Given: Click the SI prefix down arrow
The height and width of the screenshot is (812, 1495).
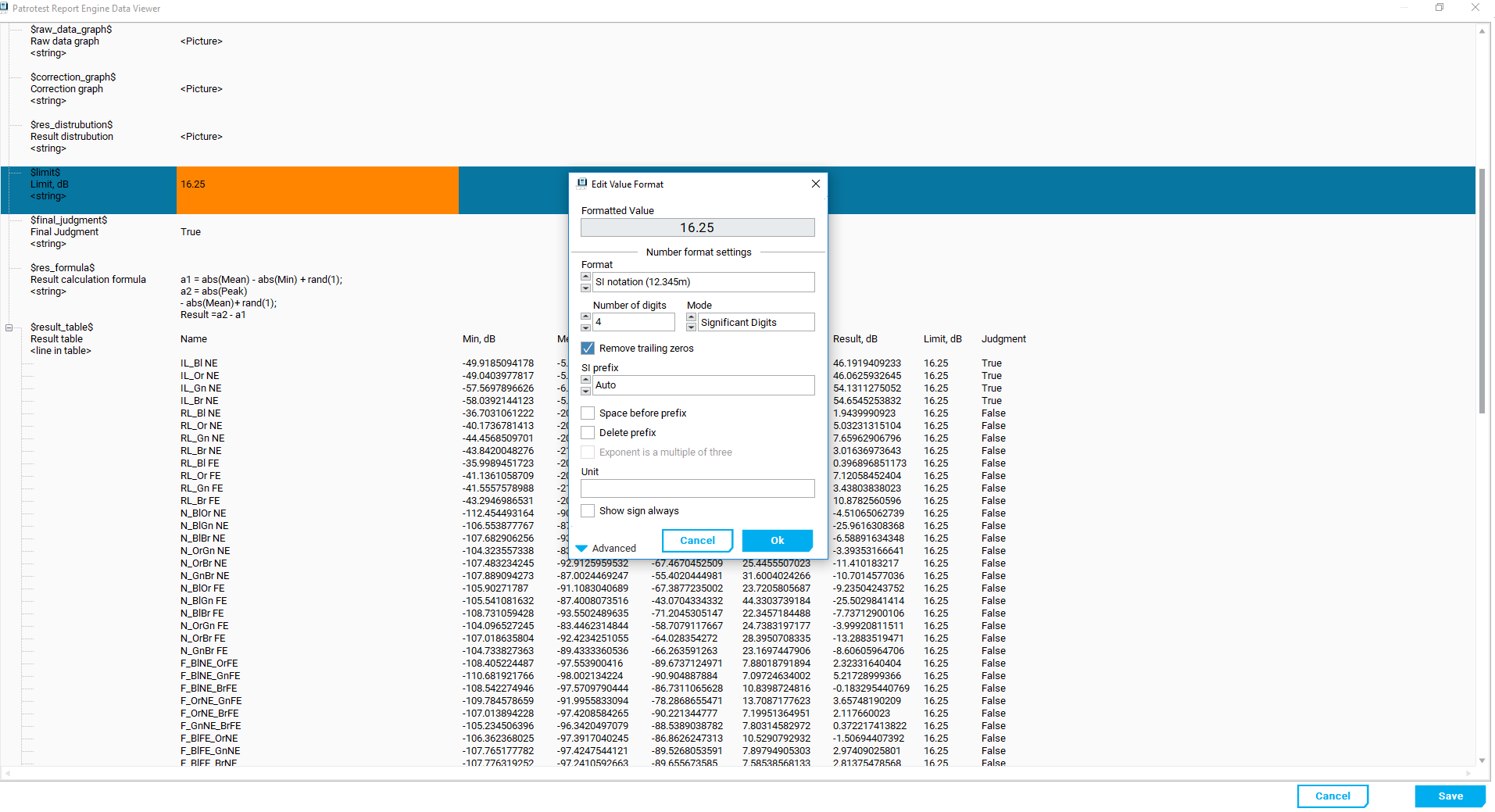Looking at the screenshot, I should click(586, 391).
